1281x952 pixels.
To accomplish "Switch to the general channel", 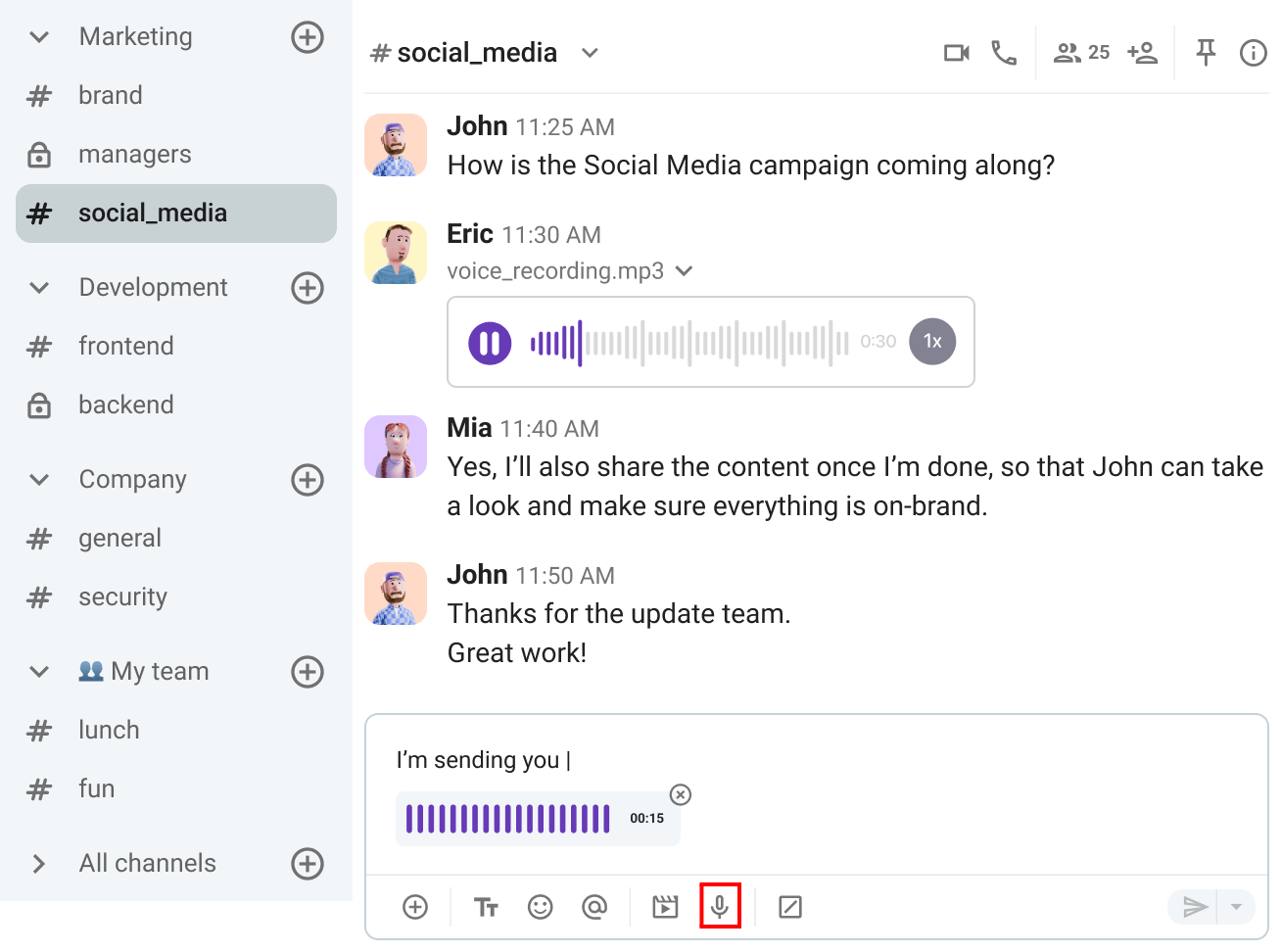I will (x=119, y=538).
